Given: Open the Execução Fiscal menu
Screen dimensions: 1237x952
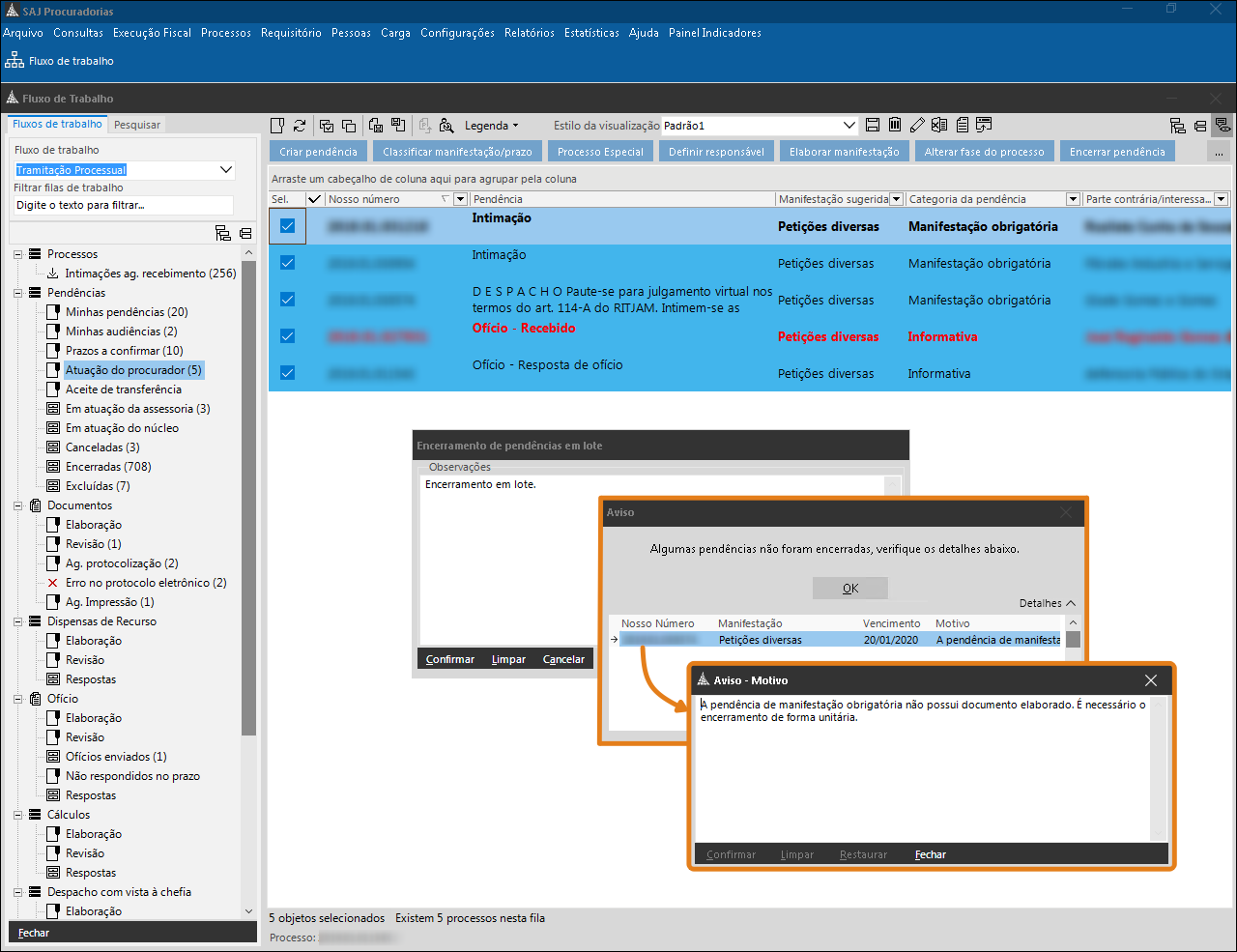Looking at the screenshot, I should (152, 33).
